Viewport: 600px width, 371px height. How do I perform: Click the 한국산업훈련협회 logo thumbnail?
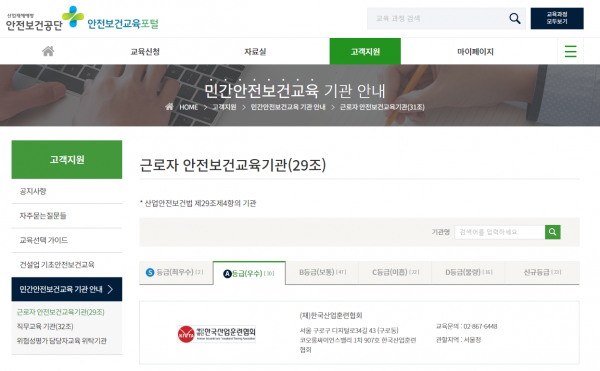coord(217,334)
